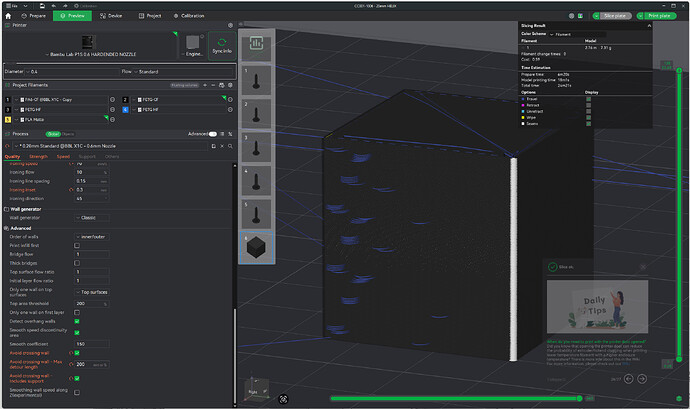Open the Strength settings tab
Image resolution: width=690 pixels, height=409 pixels.
[38, 157]
